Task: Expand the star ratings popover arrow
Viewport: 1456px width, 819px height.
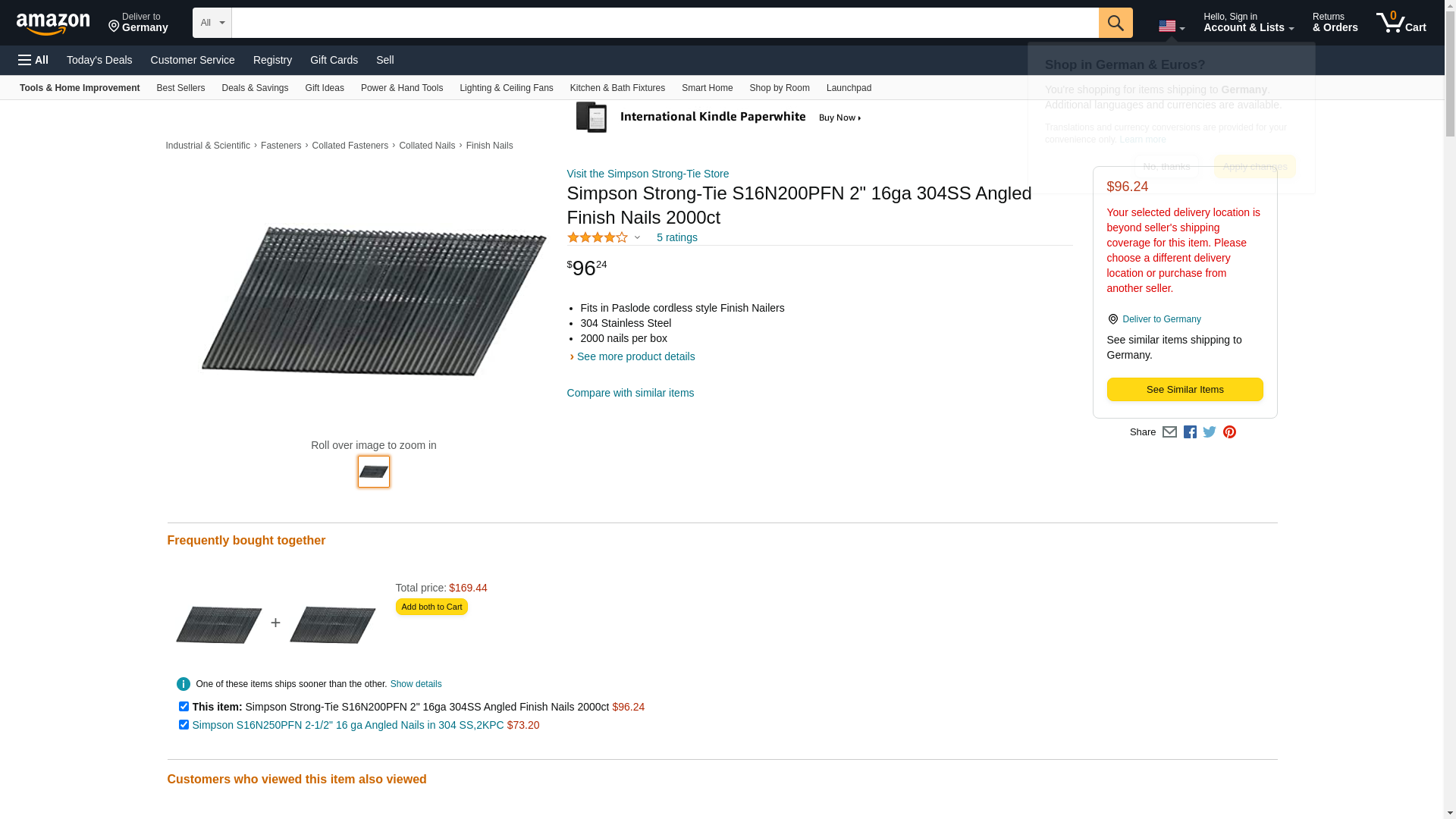Action: click(x=637, y=238)
